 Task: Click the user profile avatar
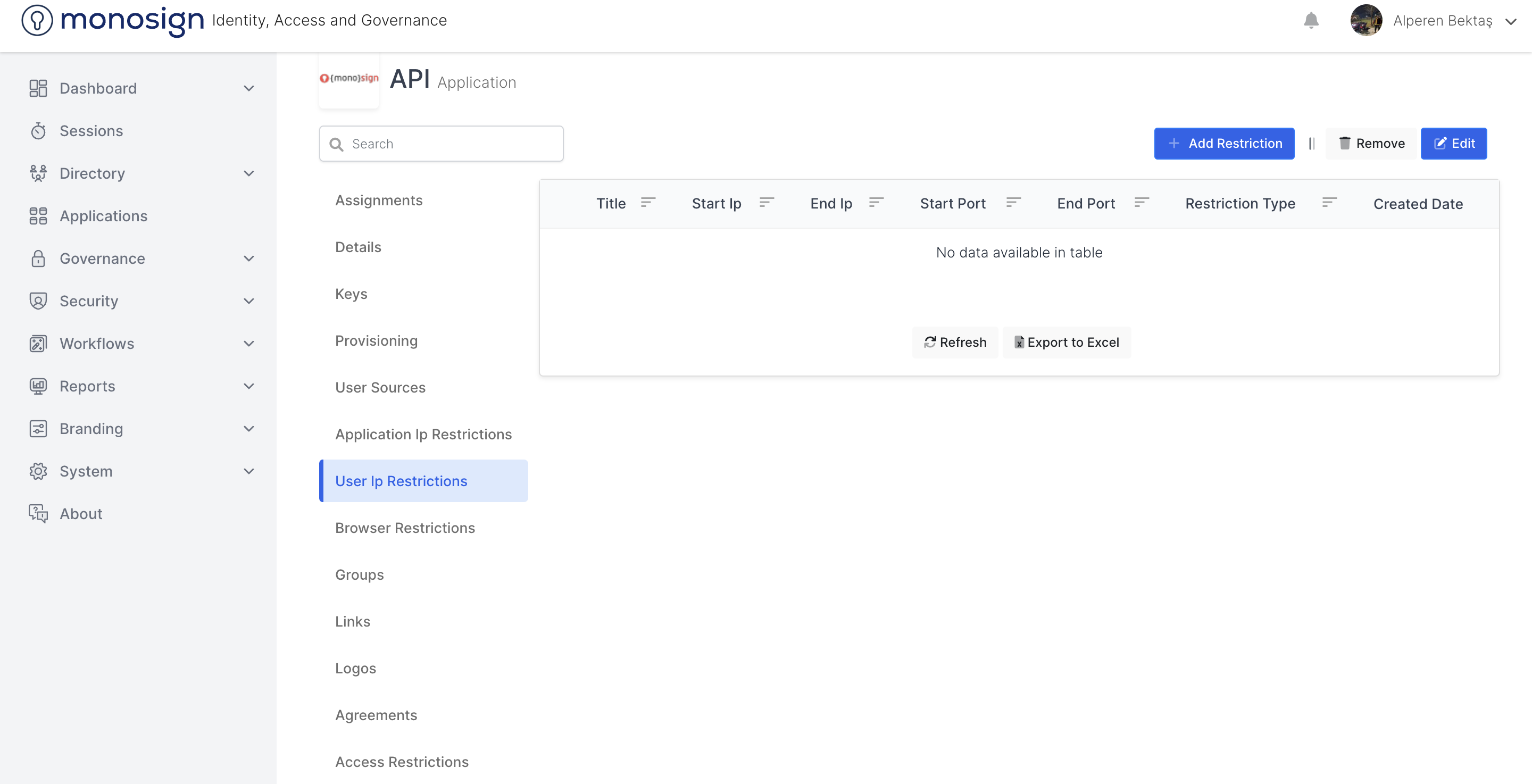tap(1366, 21)
